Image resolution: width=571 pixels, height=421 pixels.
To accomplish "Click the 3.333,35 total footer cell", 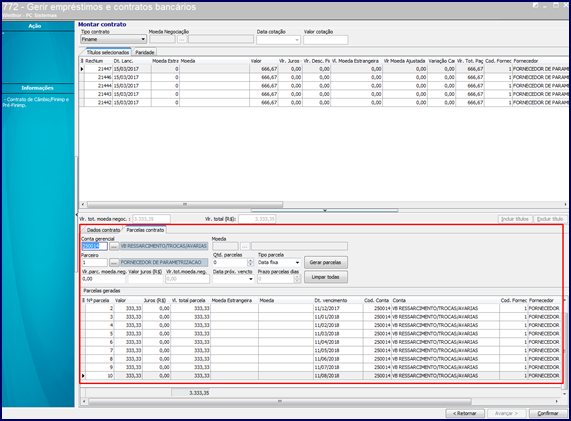I will (191, 393).
